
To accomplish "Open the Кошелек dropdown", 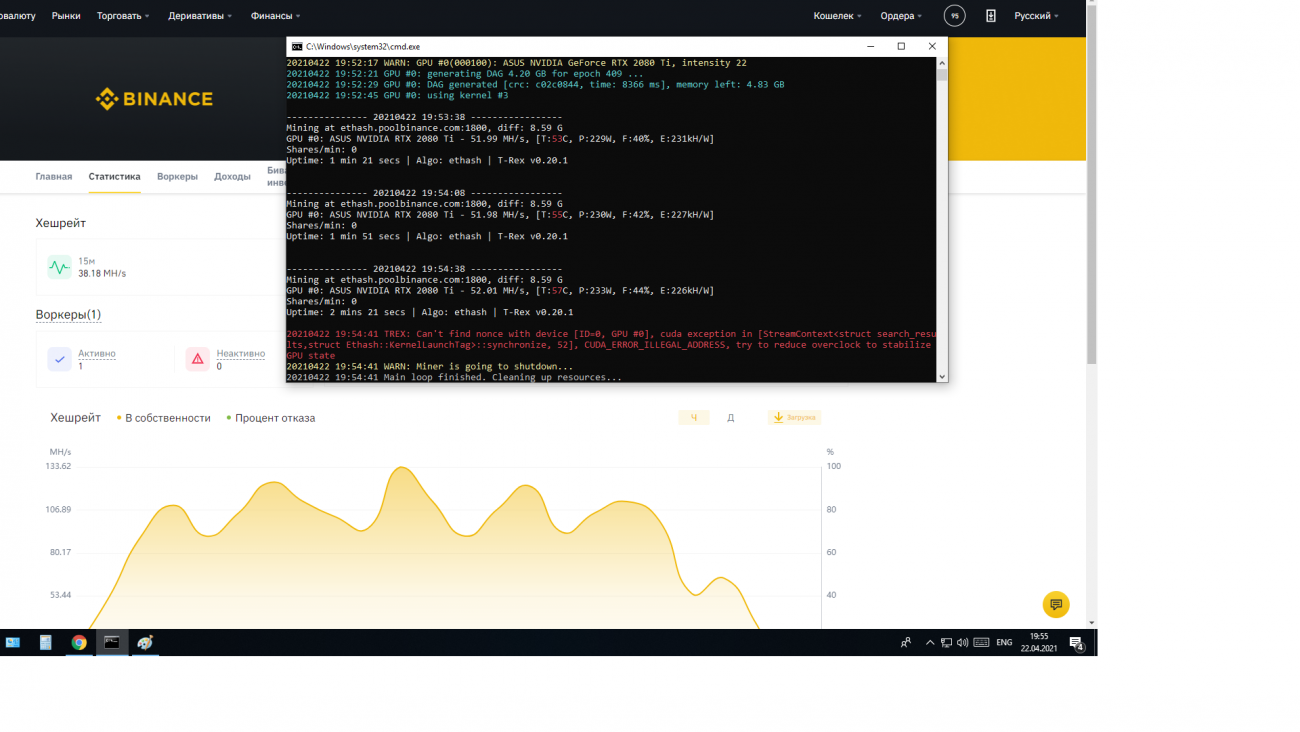I will 837,16.
